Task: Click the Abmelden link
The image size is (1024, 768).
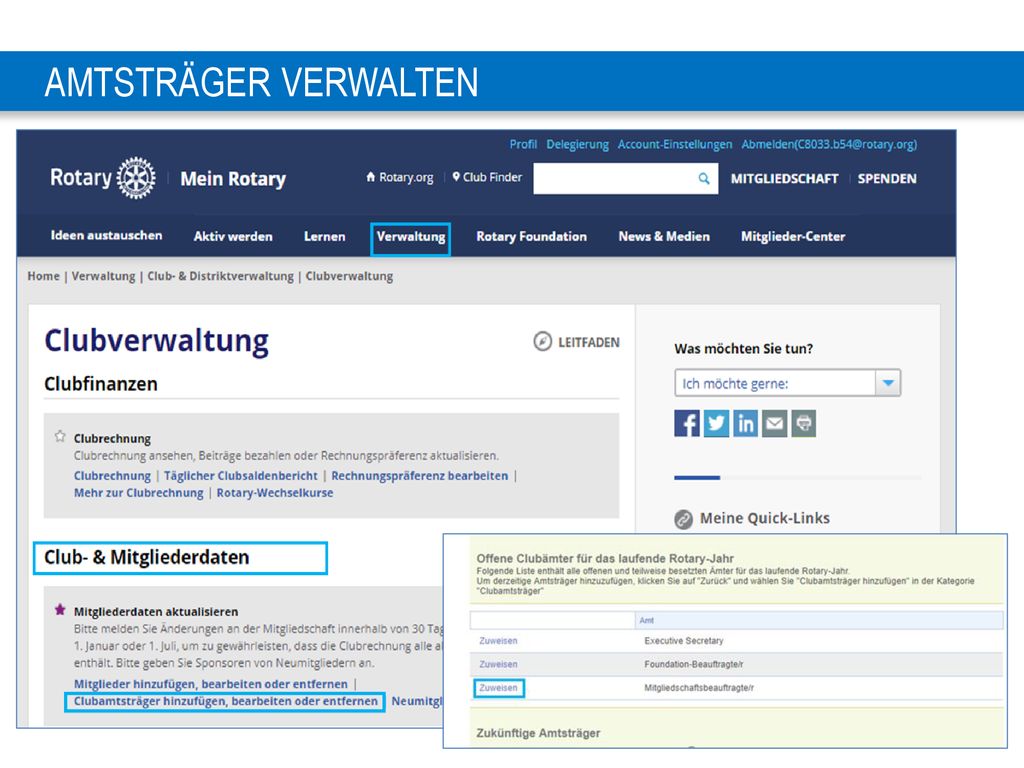Action: pyautogui.click(x=829, y=144)
